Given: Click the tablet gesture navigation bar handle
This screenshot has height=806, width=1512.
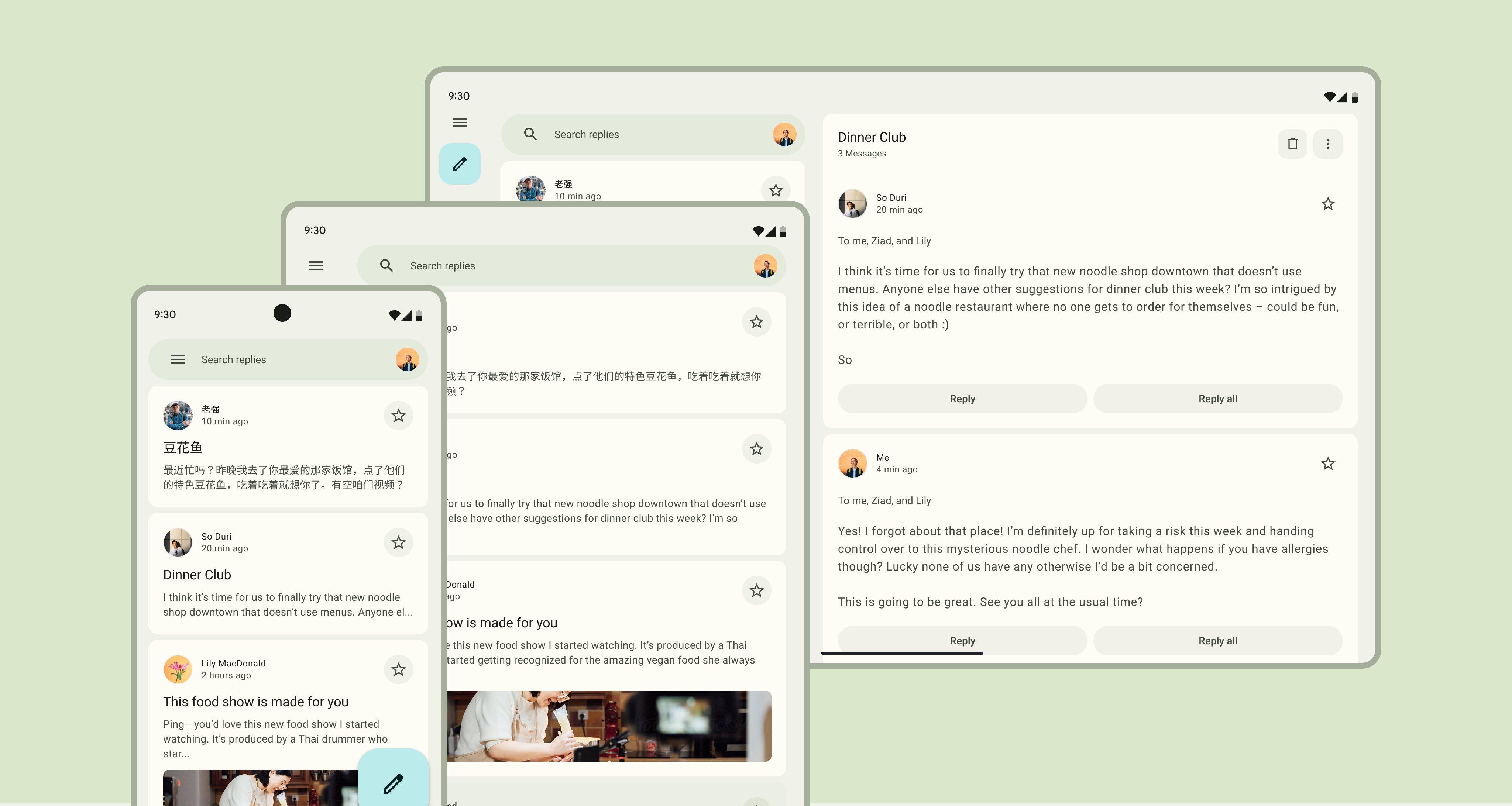Looking at the screenshot, I should click(x=901, y=653).
